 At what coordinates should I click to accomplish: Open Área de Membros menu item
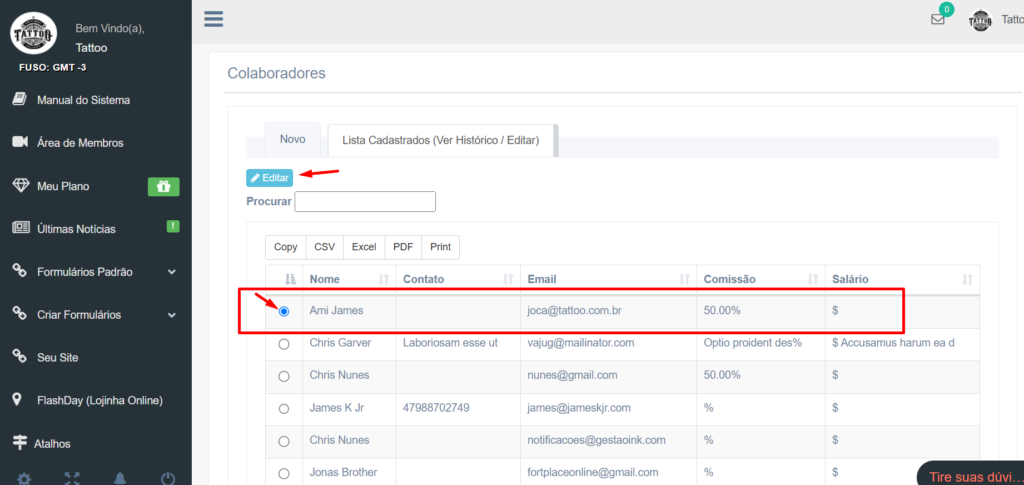click(x=80, y=143)
